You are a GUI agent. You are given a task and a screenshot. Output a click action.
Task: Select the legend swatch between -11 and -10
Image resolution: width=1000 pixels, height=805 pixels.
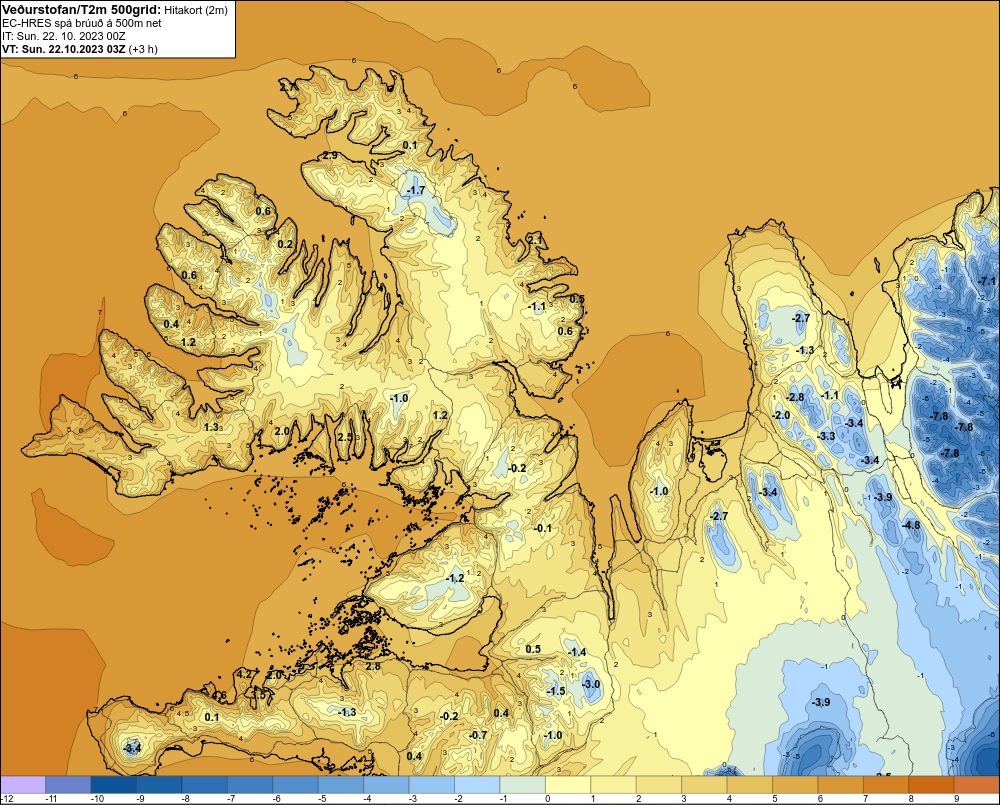click(68, 784)
